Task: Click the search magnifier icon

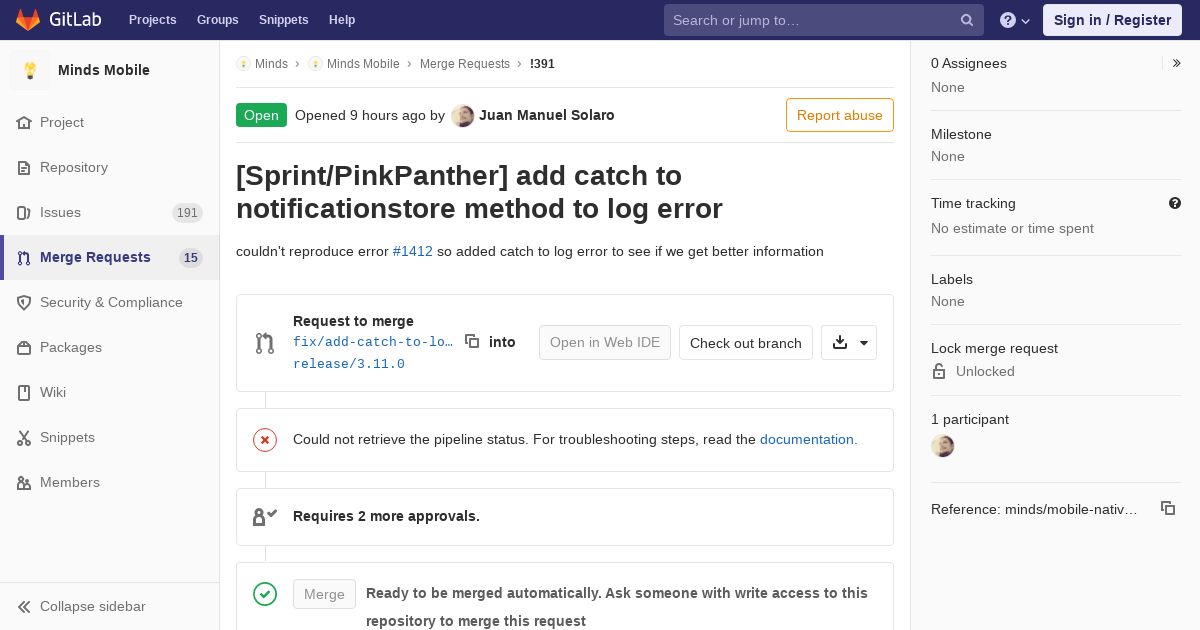Action: [x=967, y=20]
